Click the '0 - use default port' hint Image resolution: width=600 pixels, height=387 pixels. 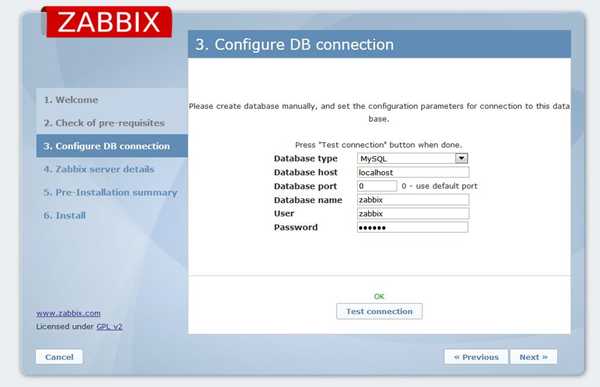[439, 186]
